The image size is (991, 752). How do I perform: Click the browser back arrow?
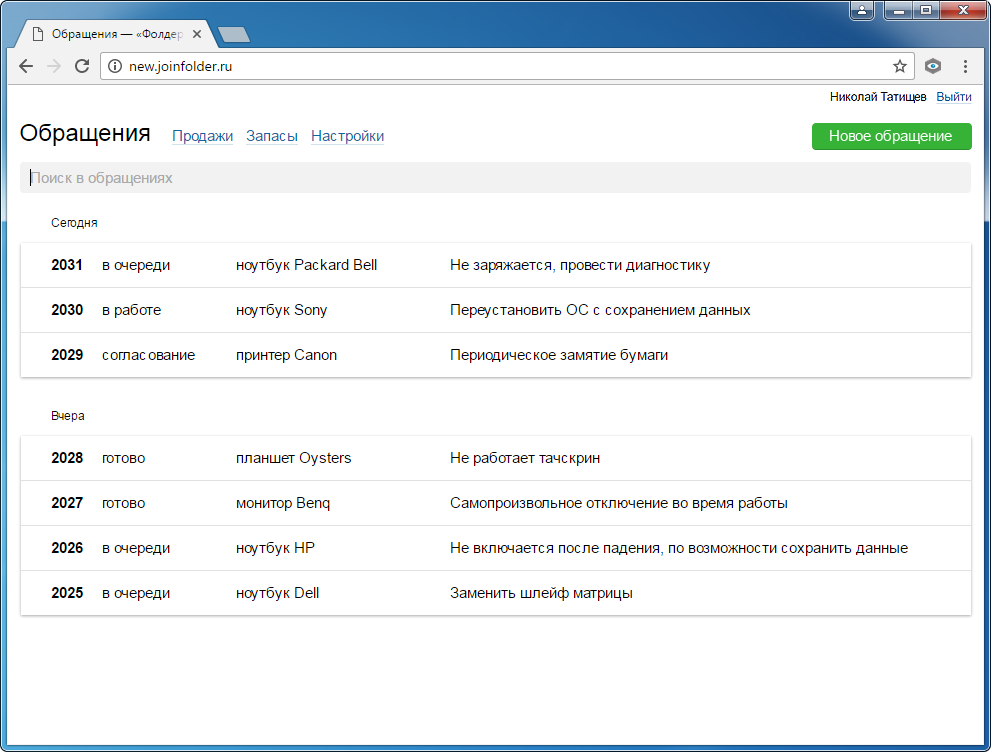tap(26, 67)
